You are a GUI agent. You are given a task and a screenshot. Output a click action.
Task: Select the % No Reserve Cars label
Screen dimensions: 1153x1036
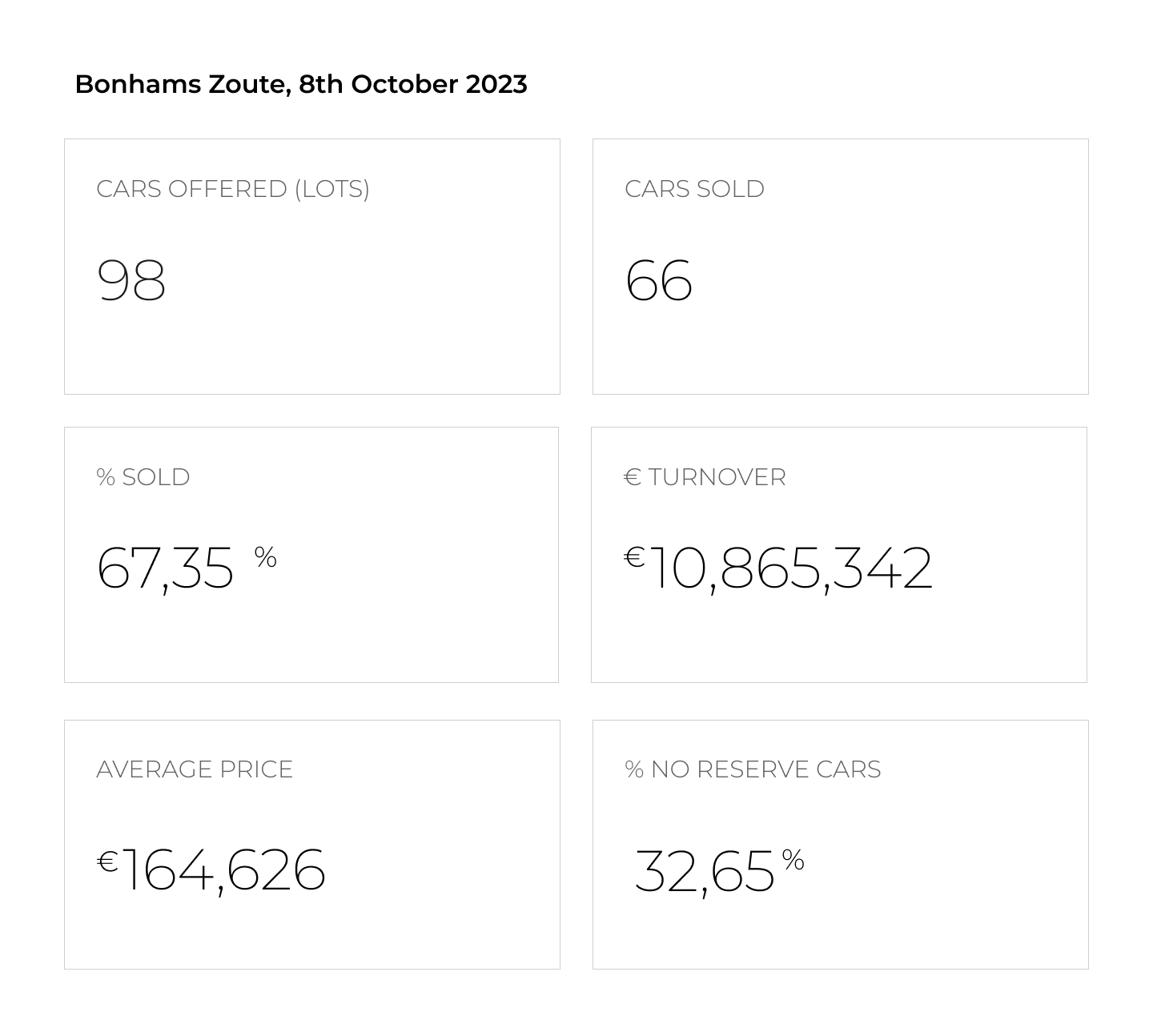[753, 769]
